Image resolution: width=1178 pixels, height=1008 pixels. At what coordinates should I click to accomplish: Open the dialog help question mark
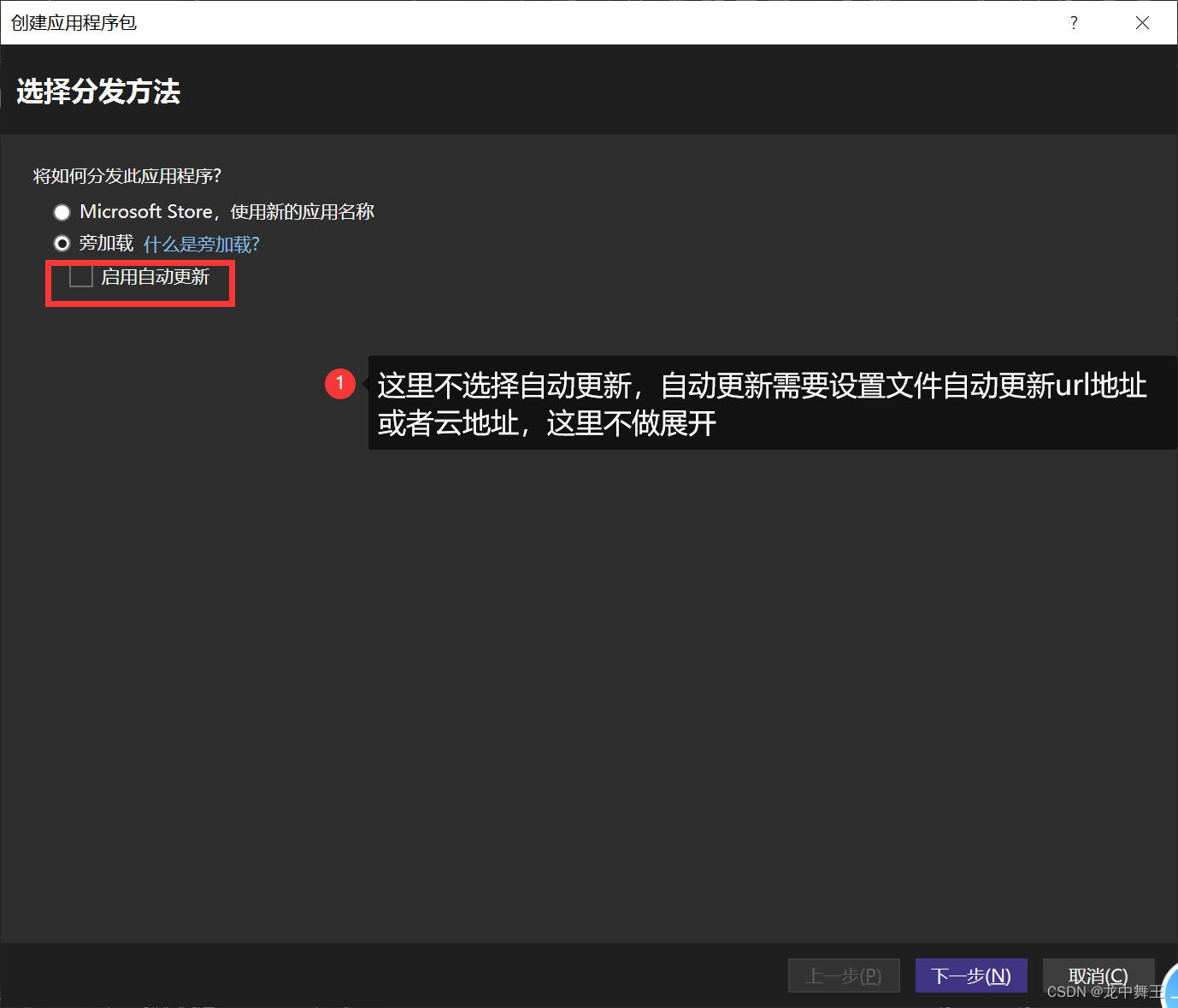pos(1074,23)
